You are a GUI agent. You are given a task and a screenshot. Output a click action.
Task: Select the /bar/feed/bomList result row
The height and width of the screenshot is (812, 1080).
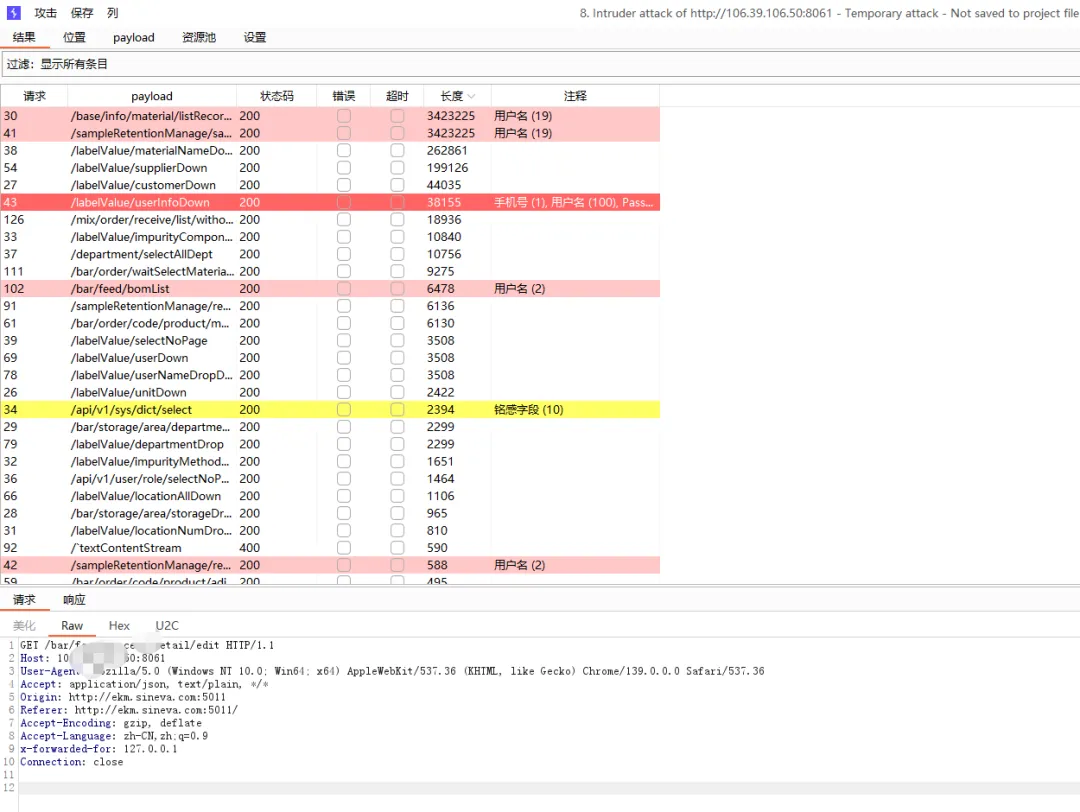(331, 289)
